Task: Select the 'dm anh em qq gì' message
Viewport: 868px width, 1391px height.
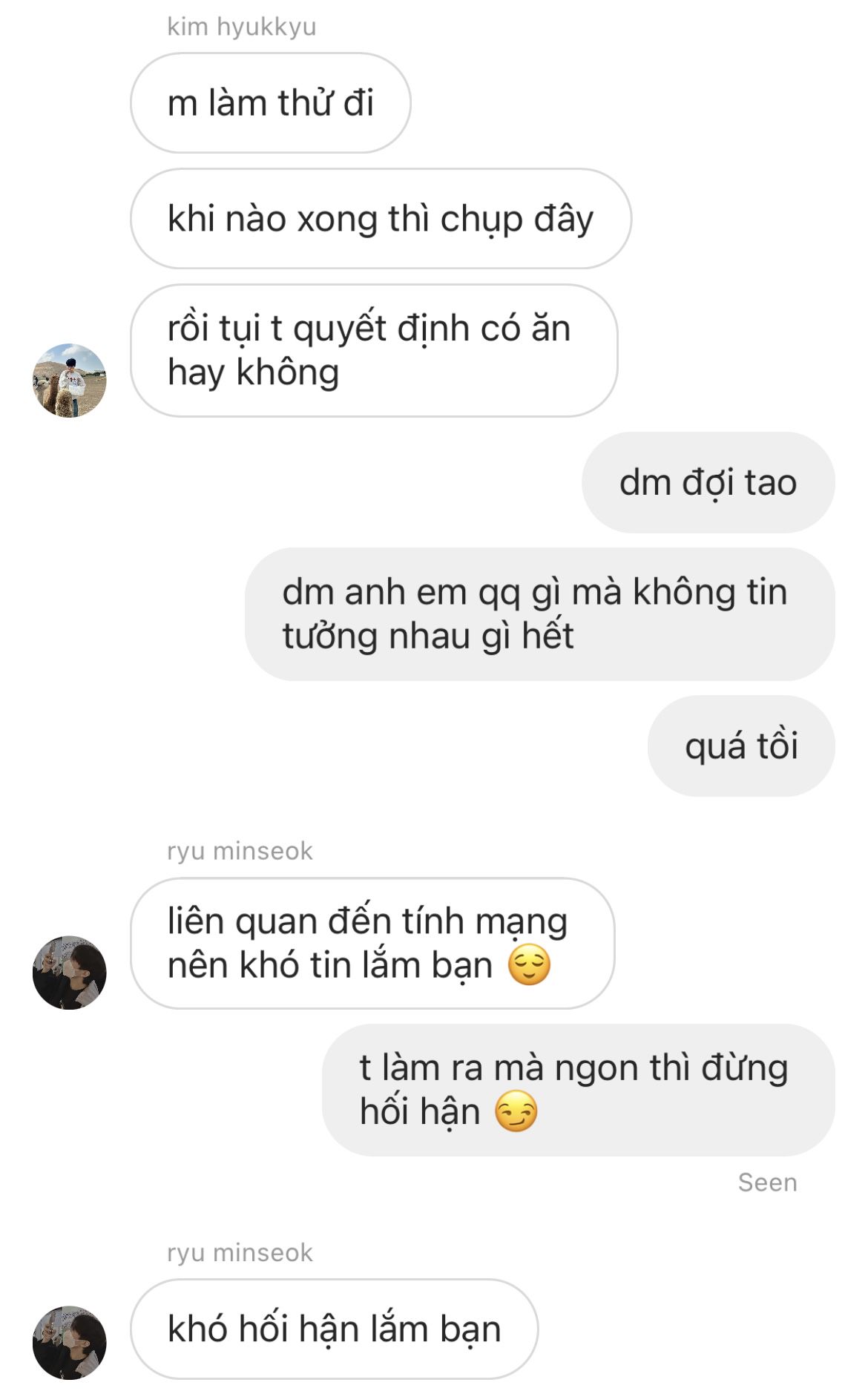Action: [x=540, y=614]
